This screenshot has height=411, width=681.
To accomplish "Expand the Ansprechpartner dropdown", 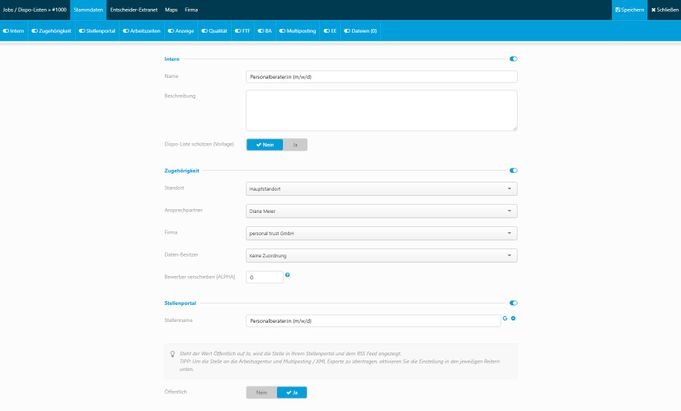I will click(381, 211).
